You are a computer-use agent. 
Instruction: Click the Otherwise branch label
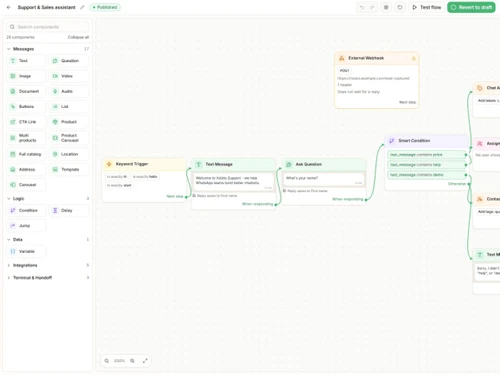[x=457, y=184]
